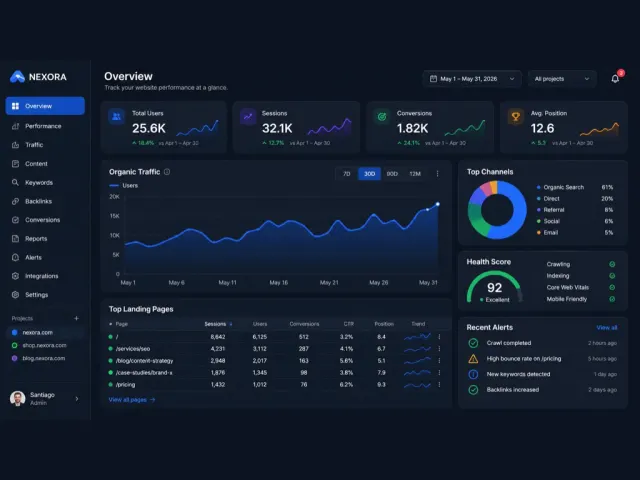
Task: Open row options for /case-studies/brand-x
Action: click(439, 372)
